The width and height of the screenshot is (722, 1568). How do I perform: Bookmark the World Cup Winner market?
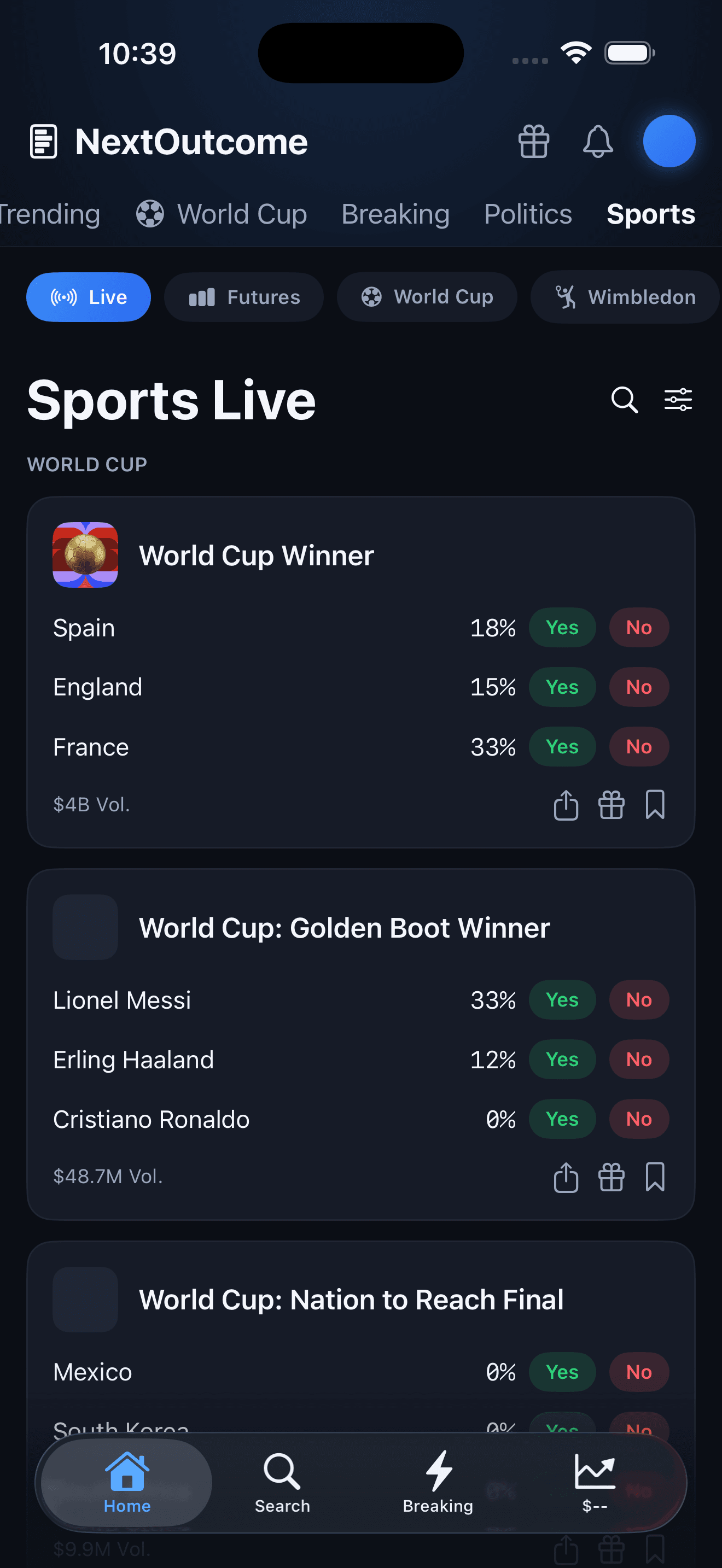(x=655, y=805)
